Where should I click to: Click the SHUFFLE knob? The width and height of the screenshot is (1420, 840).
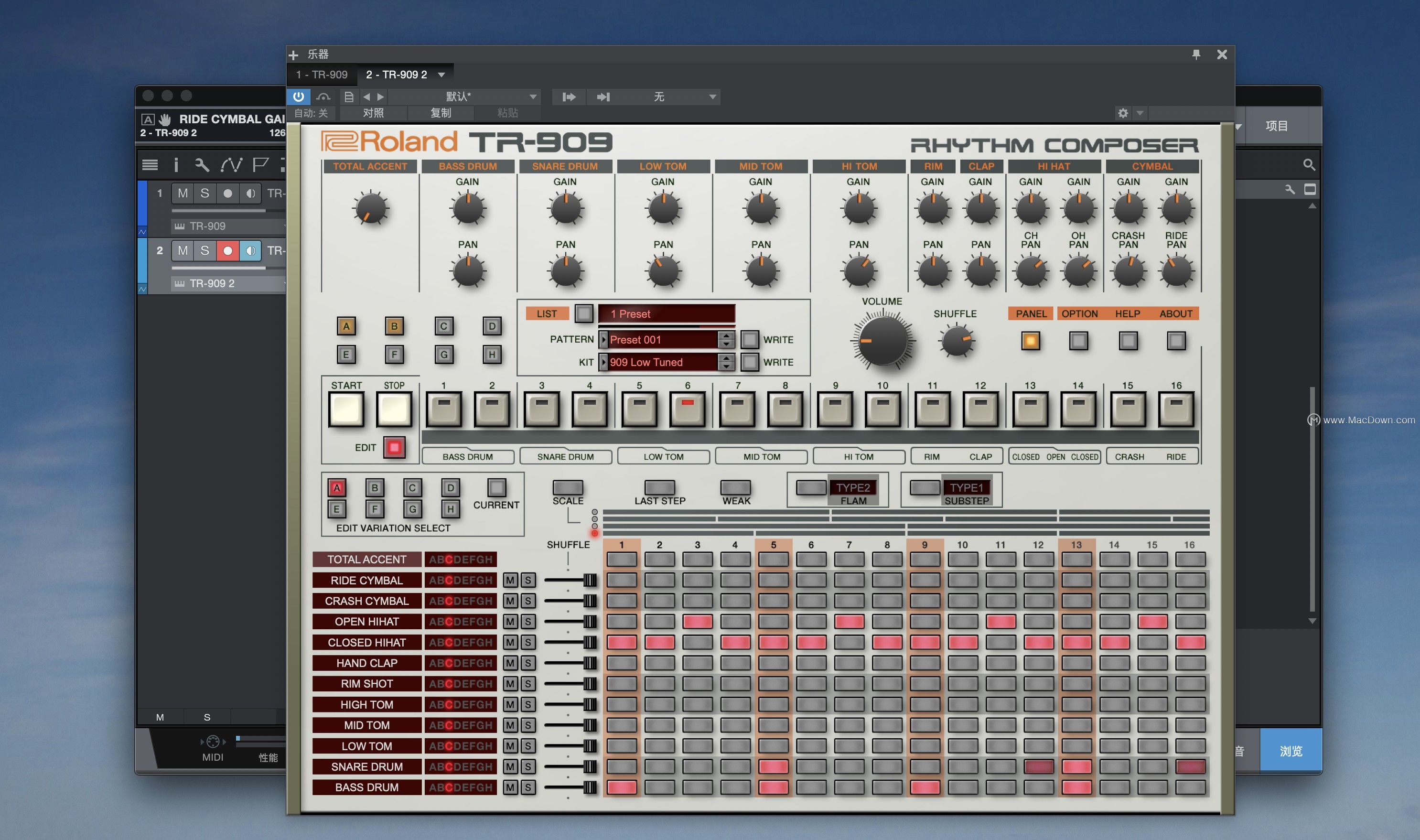956,341
